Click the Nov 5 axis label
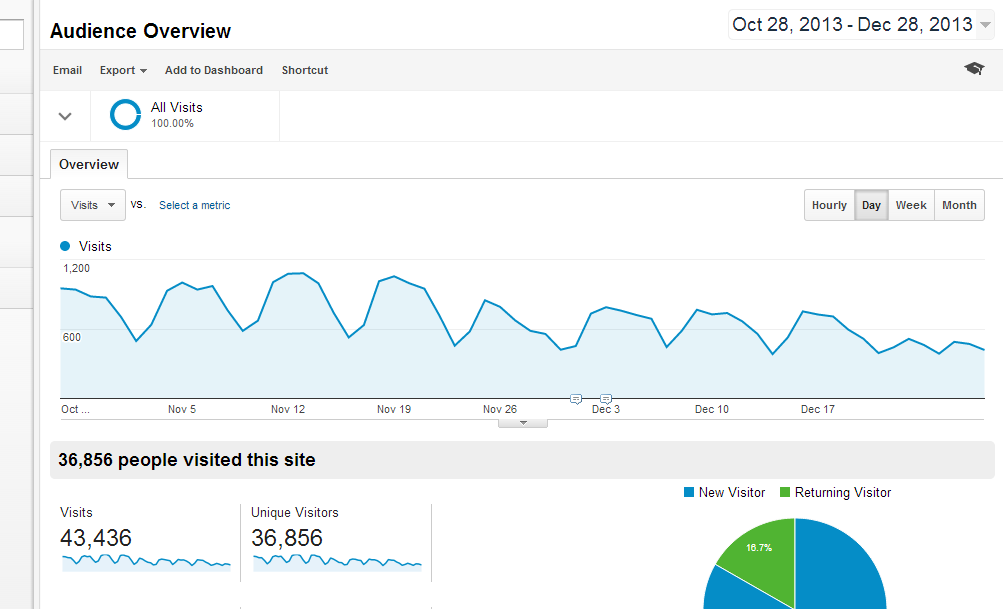 [182, 409]
